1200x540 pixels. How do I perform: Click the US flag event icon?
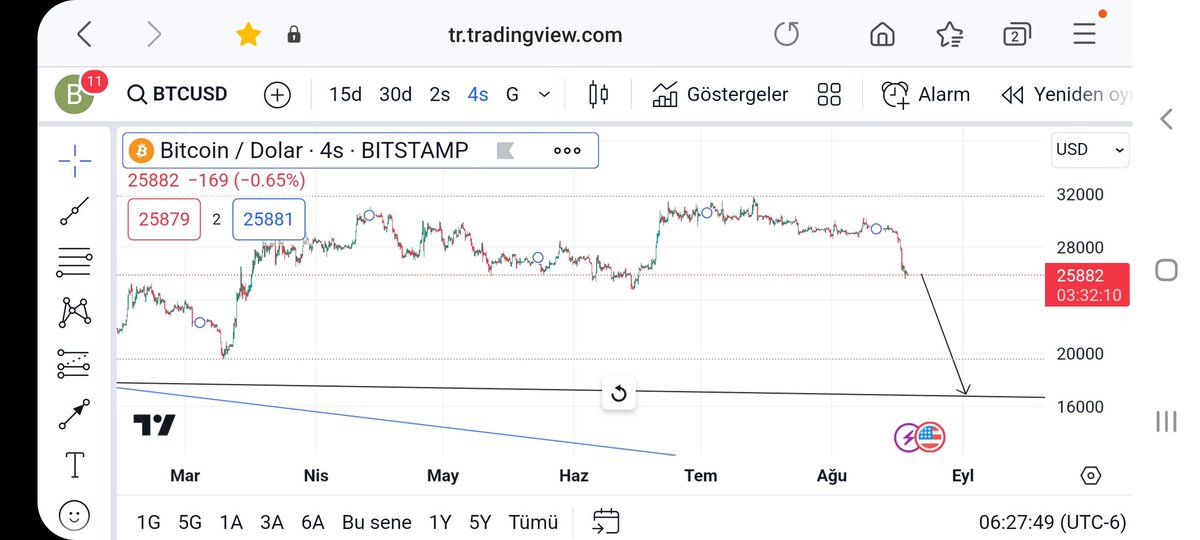(931, 437)
